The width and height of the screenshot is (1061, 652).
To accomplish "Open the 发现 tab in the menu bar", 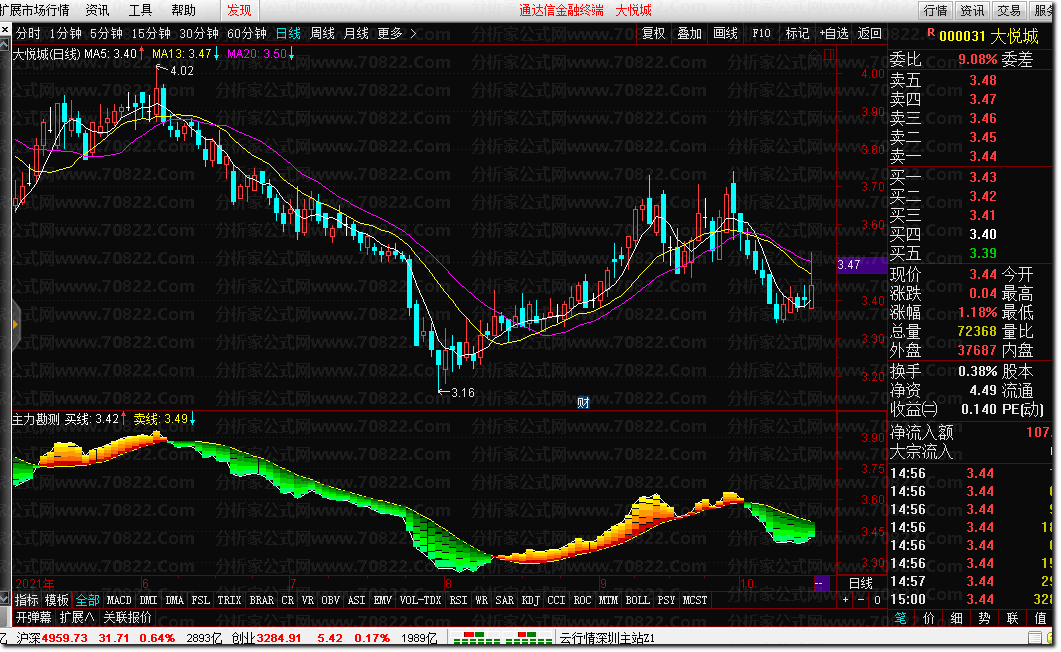I will (239, 10).
